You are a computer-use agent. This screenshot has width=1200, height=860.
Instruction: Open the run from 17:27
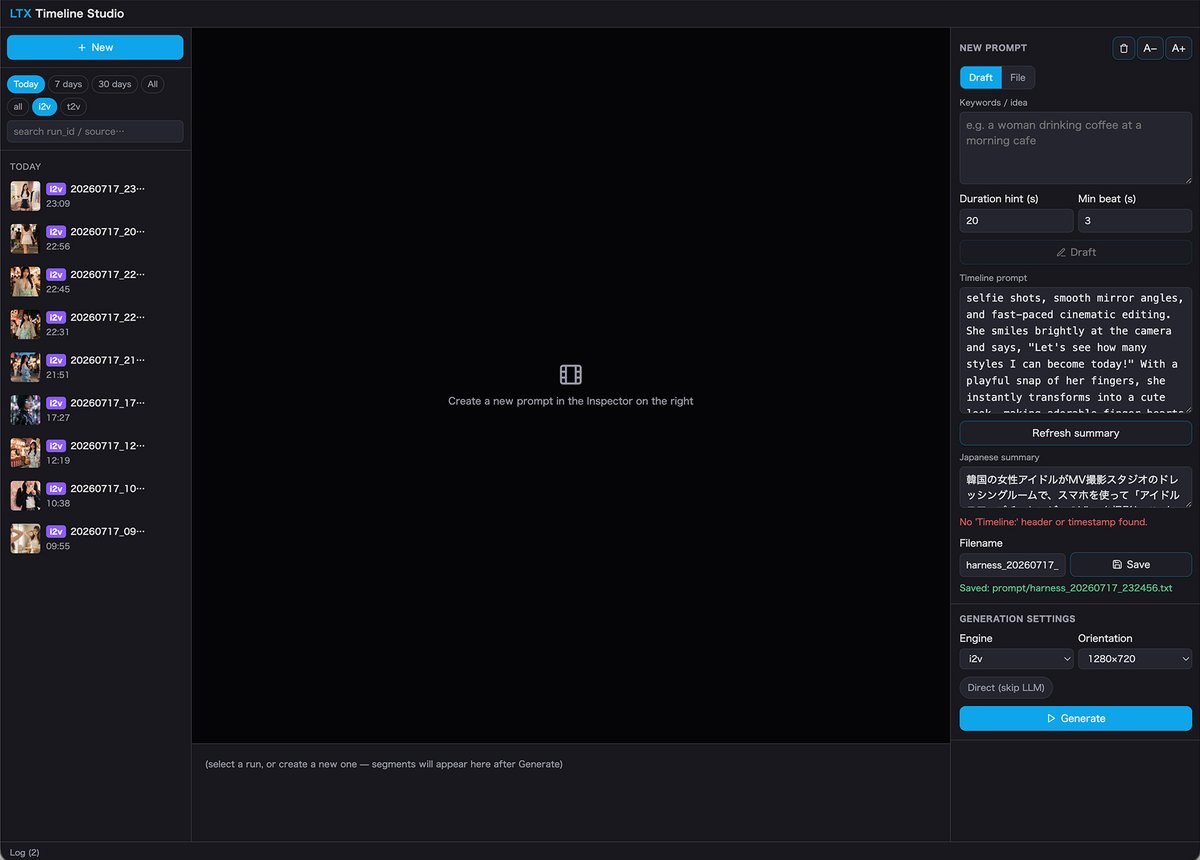(95, 410)
